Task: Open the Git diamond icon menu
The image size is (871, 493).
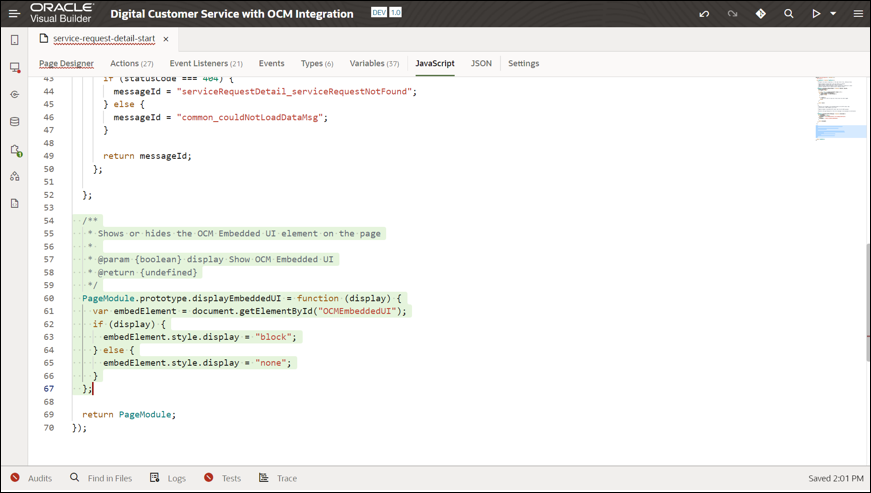Action: [760, 14]
